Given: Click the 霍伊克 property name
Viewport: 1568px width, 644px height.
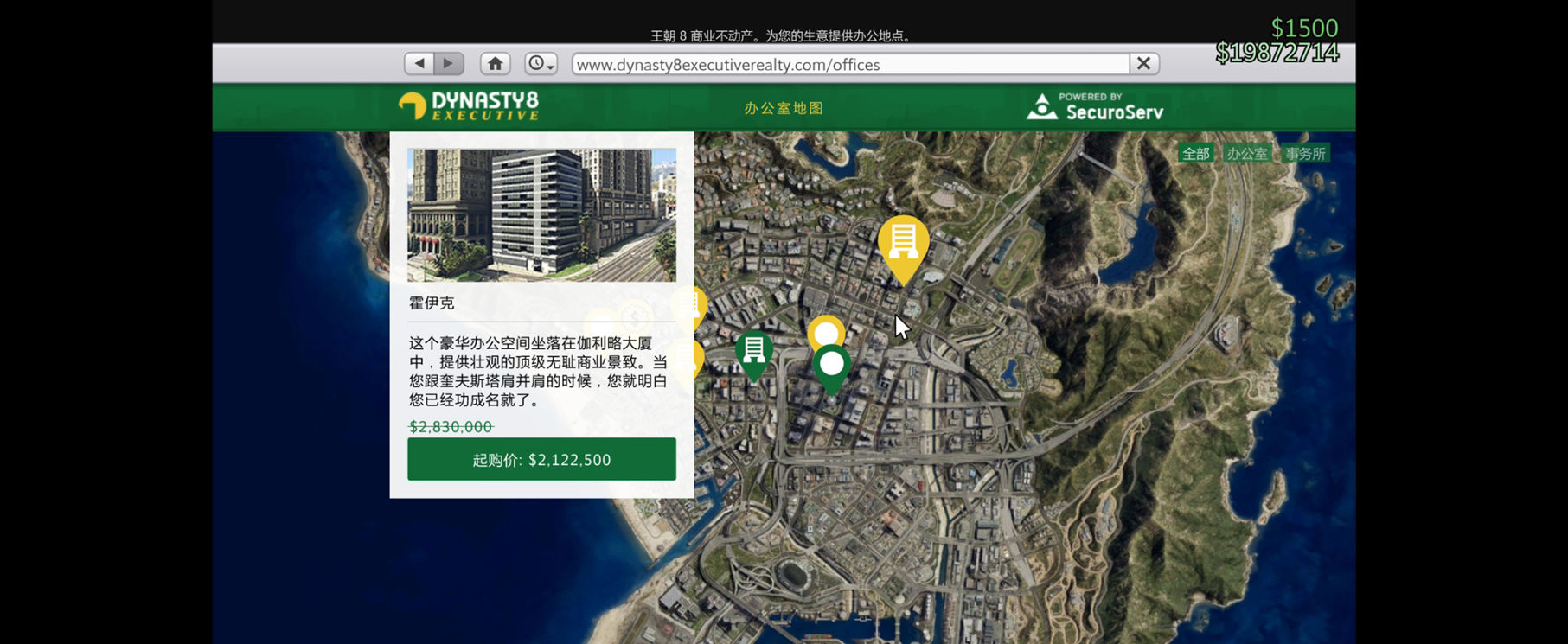Looking at the screenshot, I should click(432, 303).
